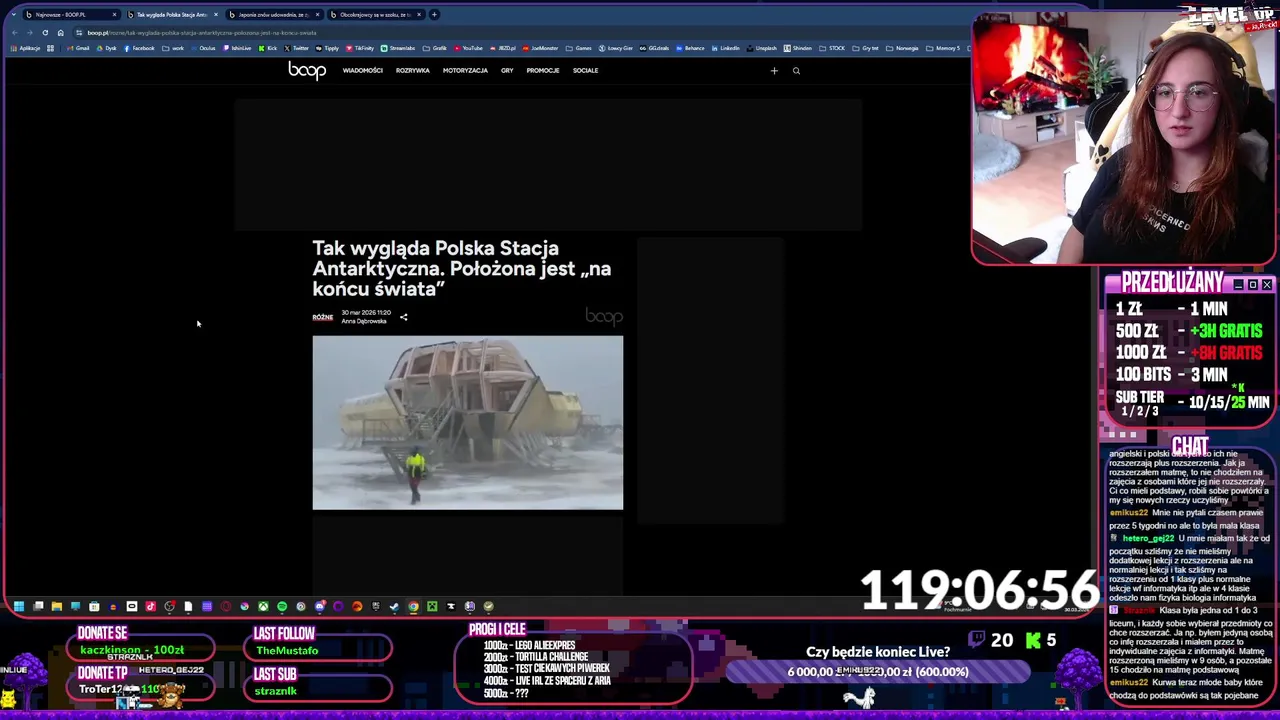Screen dimensions: 1280x720
Task: Switch to the Obcokrajowcy są w szoku tab
Action: click(375, 15)
